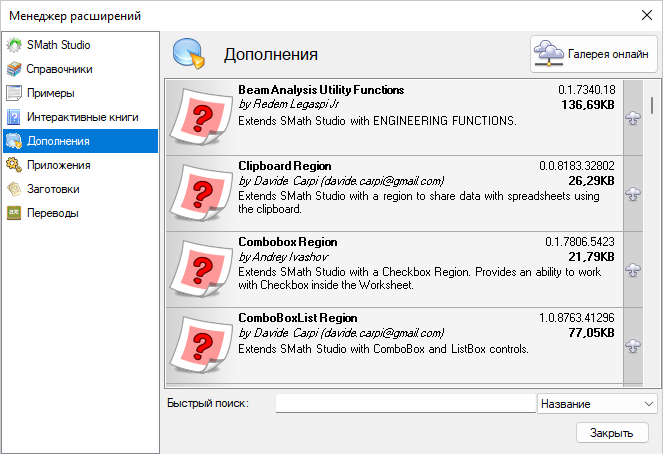Click the Заготовки icon in sidebar
663x454 pixels.
[14, 189]
